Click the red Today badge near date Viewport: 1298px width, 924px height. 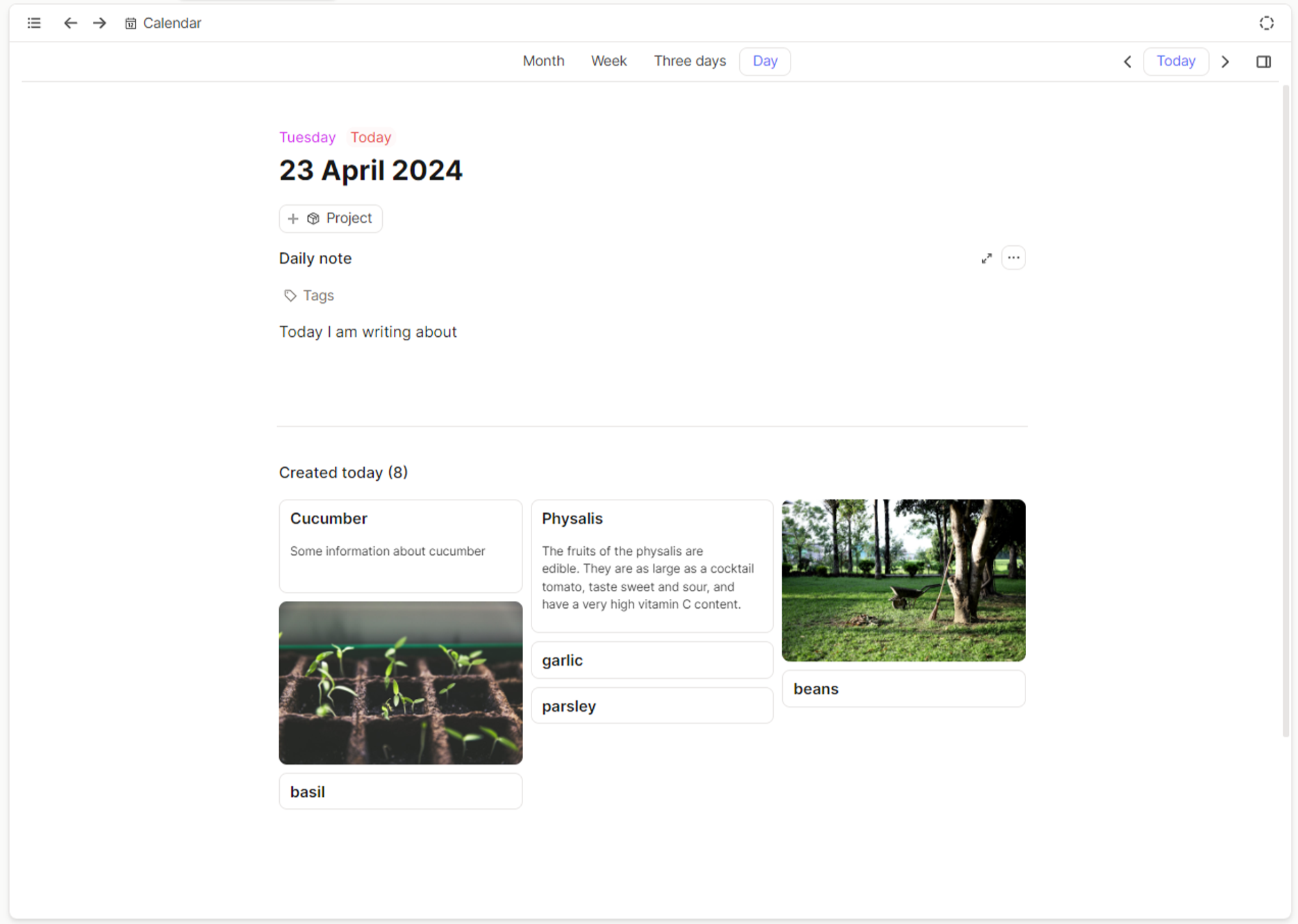(x=371, y=138)
